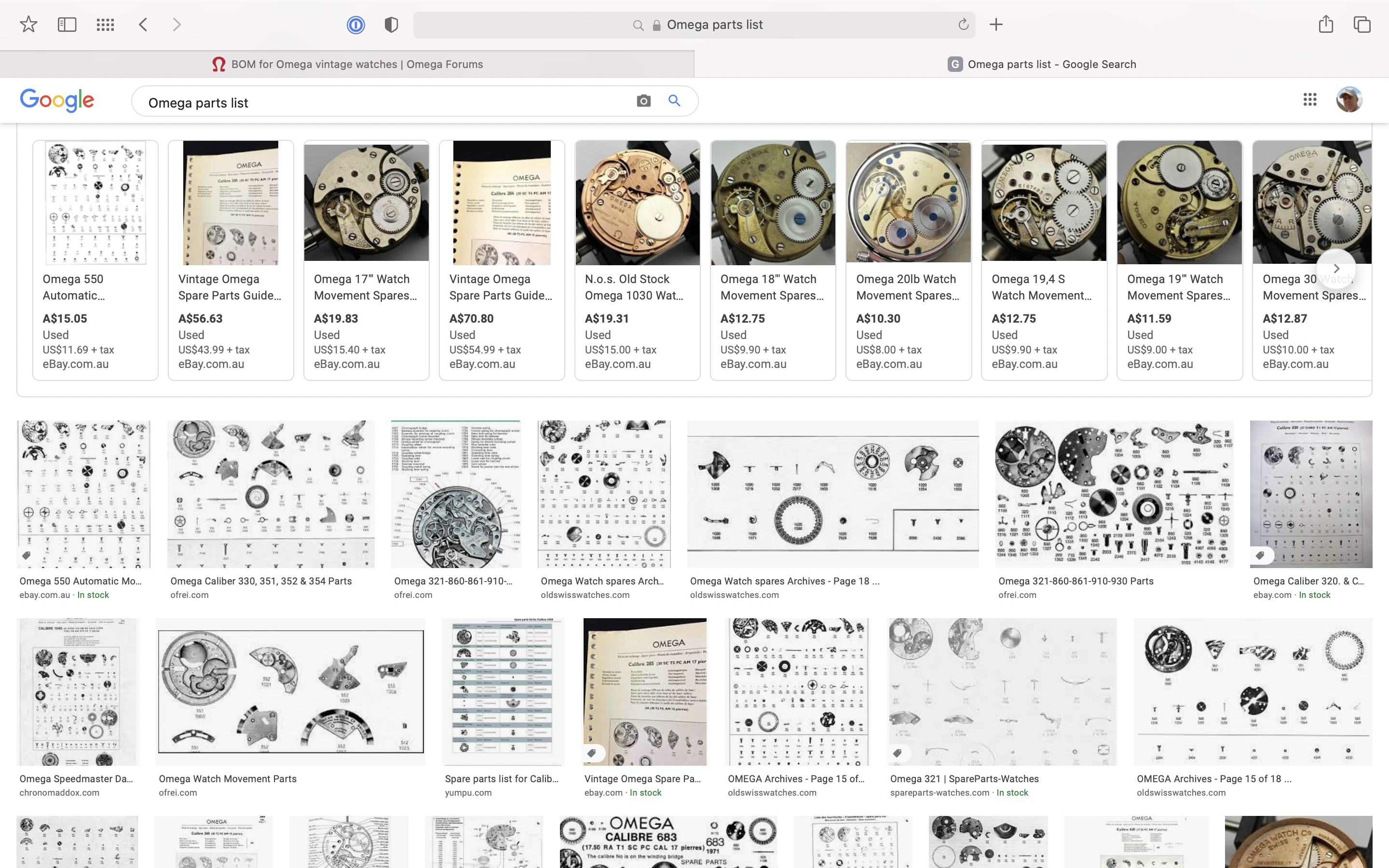Open Google account profile picture
The height and width of the screenshot is (868, 1389).
click(x=1349, y=100)
